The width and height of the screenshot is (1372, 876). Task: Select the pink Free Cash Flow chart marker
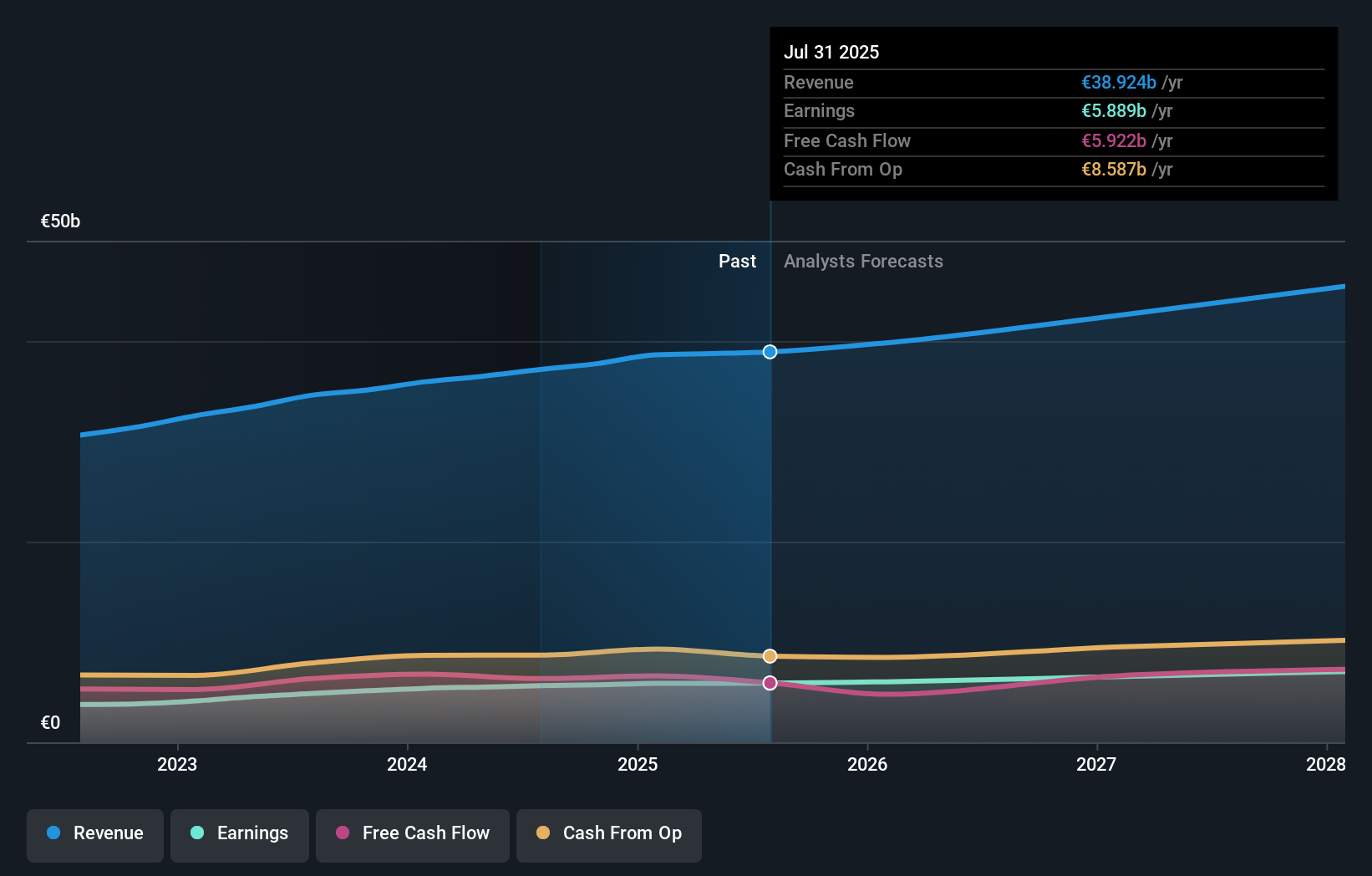click(x=770, y=683)
